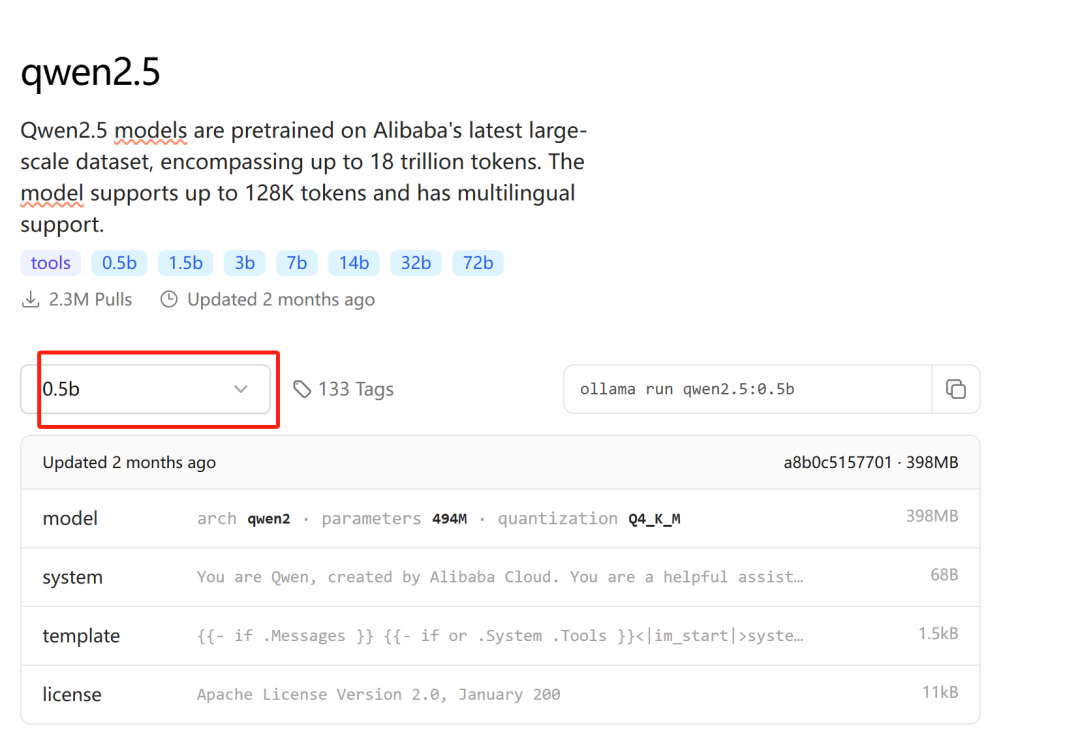Click the 494M parameters value
Screen dimensions: 1080x754
449,519
